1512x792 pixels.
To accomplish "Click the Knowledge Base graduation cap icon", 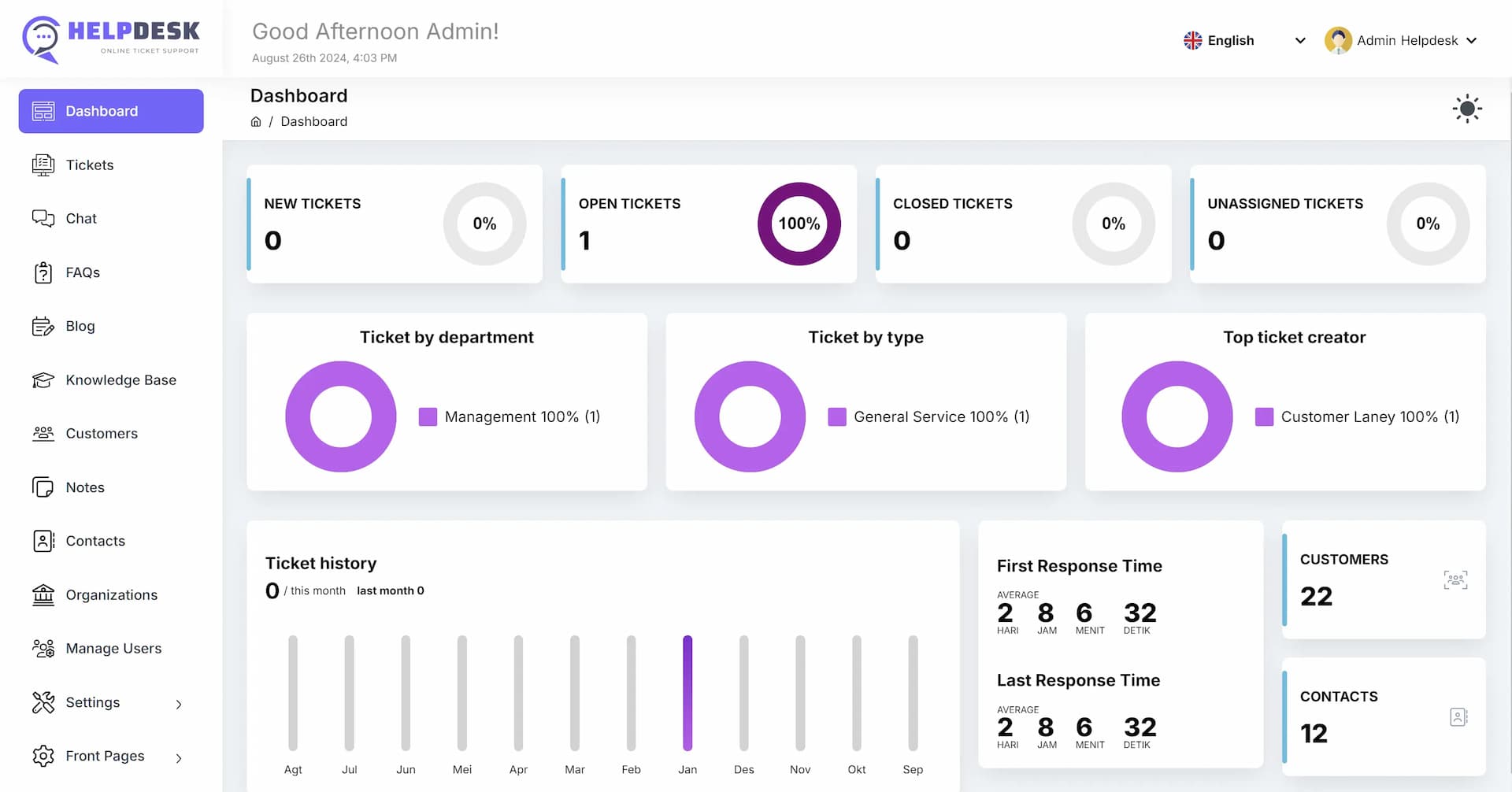I will (43, 380).
